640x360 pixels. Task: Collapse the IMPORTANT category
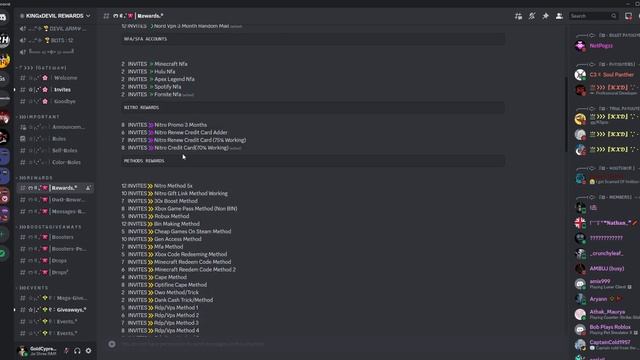[x=39, y=117]
